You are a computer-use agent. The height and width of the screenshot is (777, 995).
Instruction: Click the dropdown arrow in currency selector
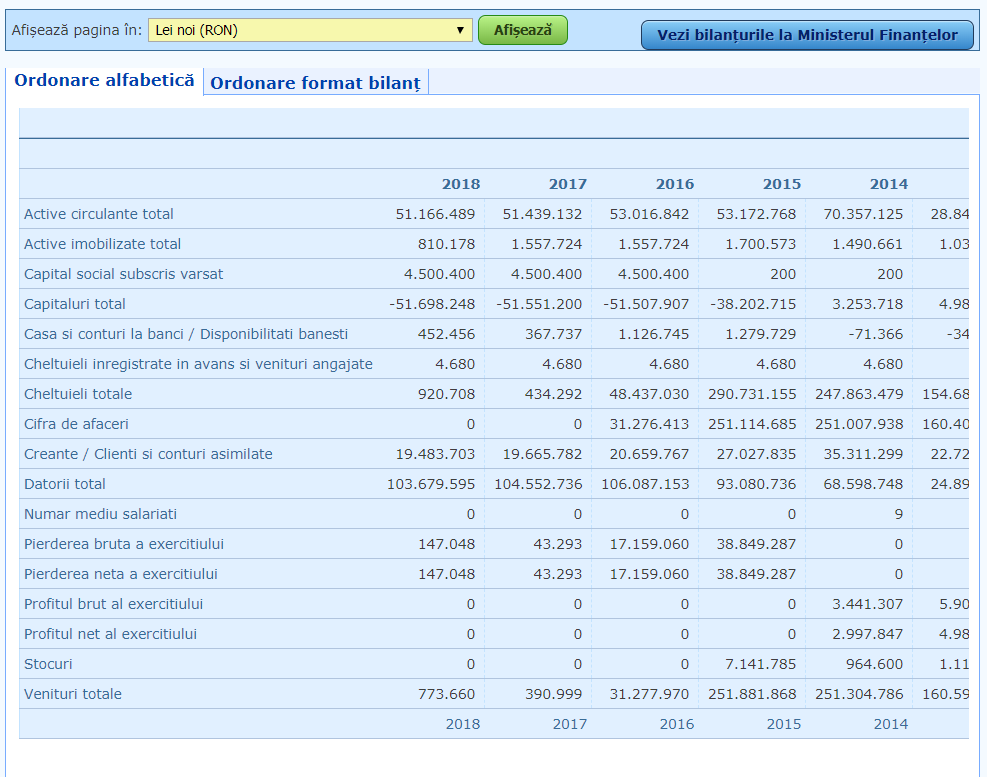(x=460, y=30)
